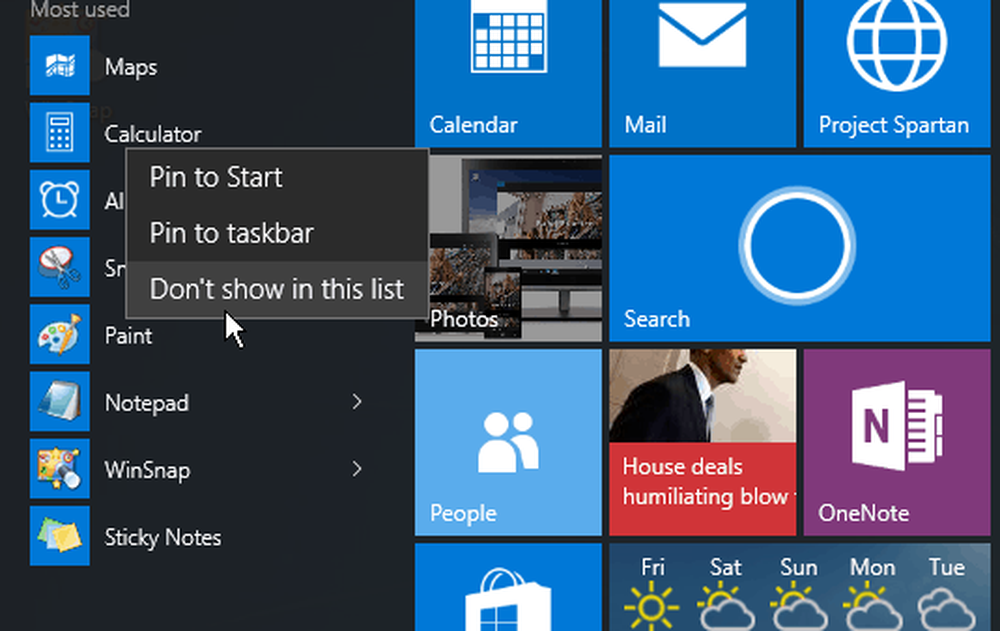Click the Notepad label text
1000x631 pixels.
[147, 403]
